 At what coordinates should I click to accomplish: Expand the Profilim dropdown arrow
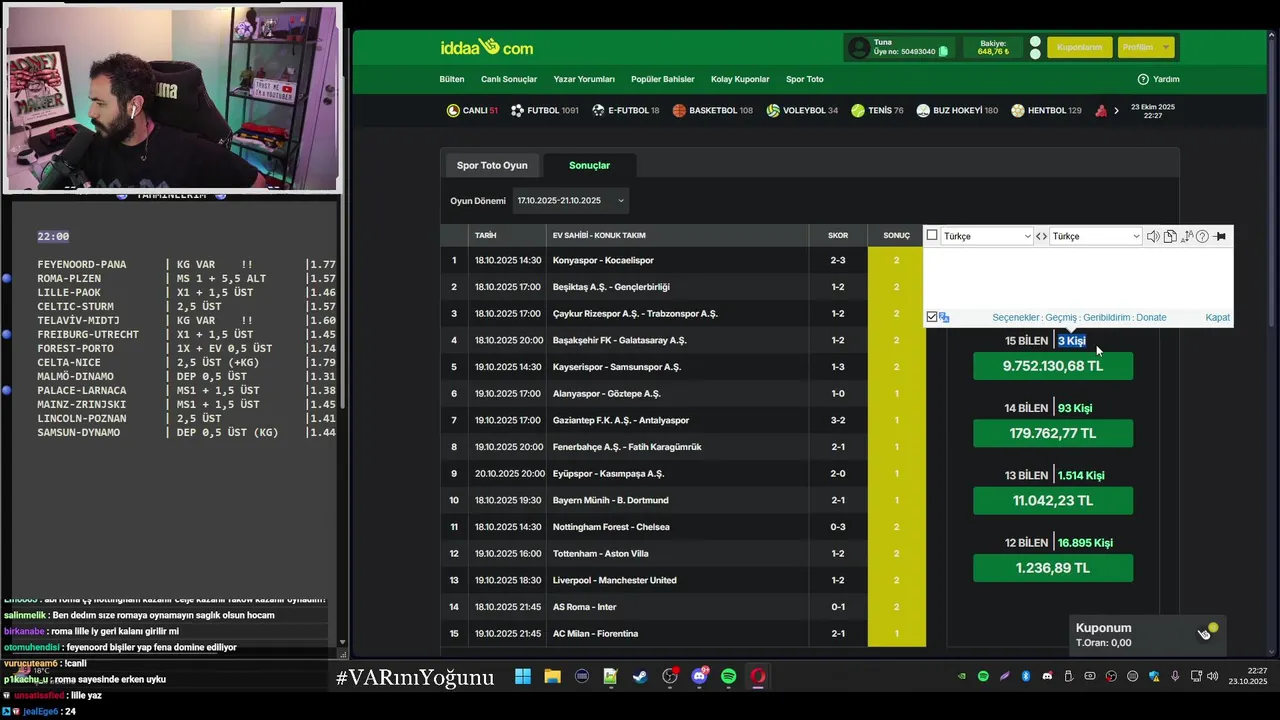(1165, 47)
